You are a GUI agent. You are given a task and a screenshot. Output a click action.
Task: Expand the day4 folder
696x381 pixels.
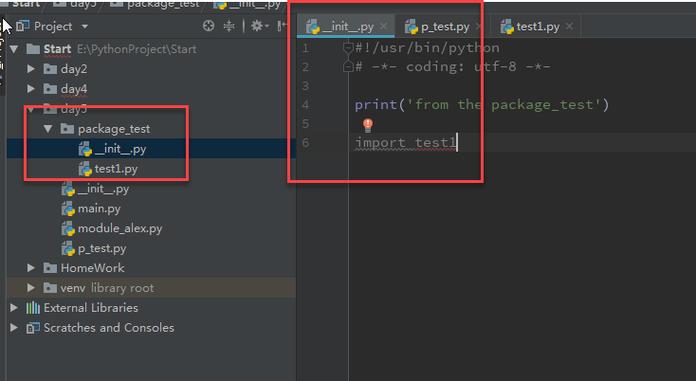31,89
